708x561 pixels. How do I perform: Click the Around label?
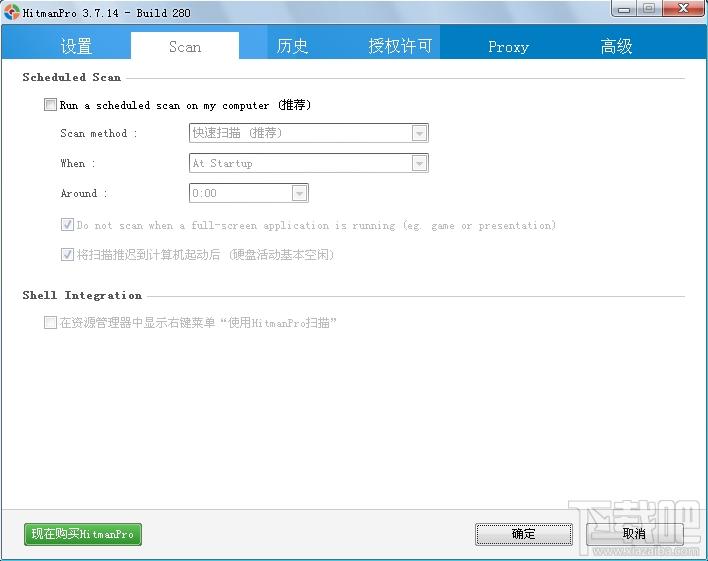click(x=84, y=193)
